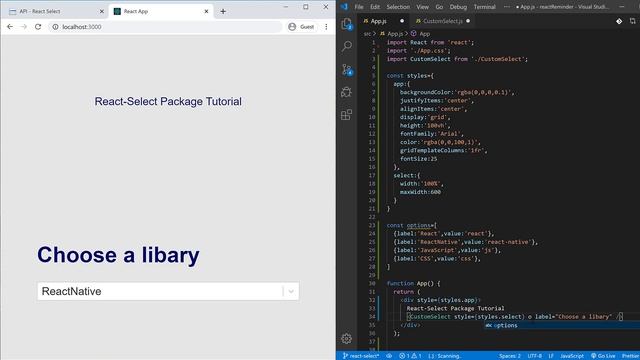The image size is (640, 360).
Task: Click the 'Choose a libary' heading
Action: pyautogui.click(x=118, y=255)
